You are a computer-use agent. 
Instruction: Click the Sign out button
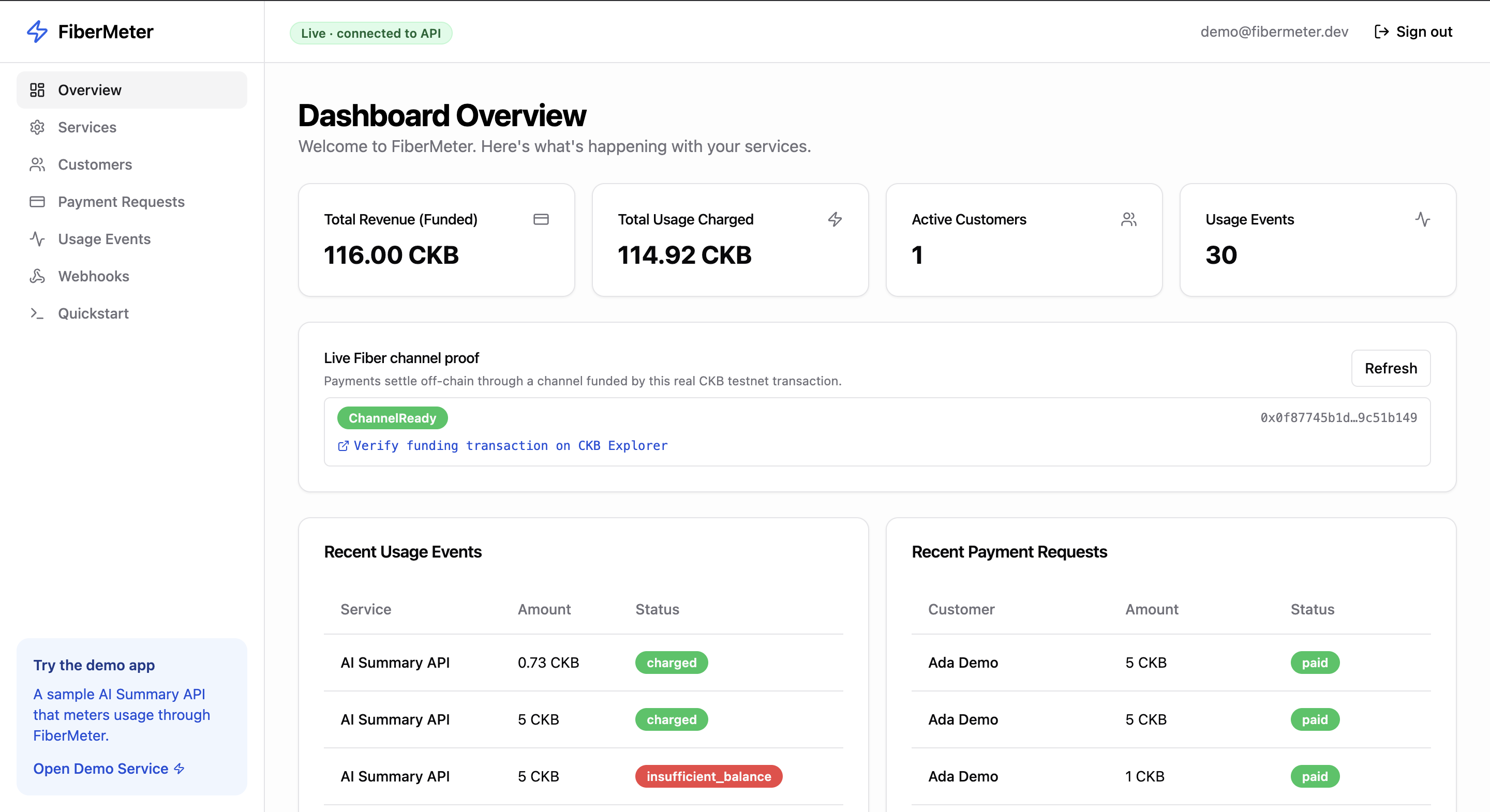[1413, 32]
